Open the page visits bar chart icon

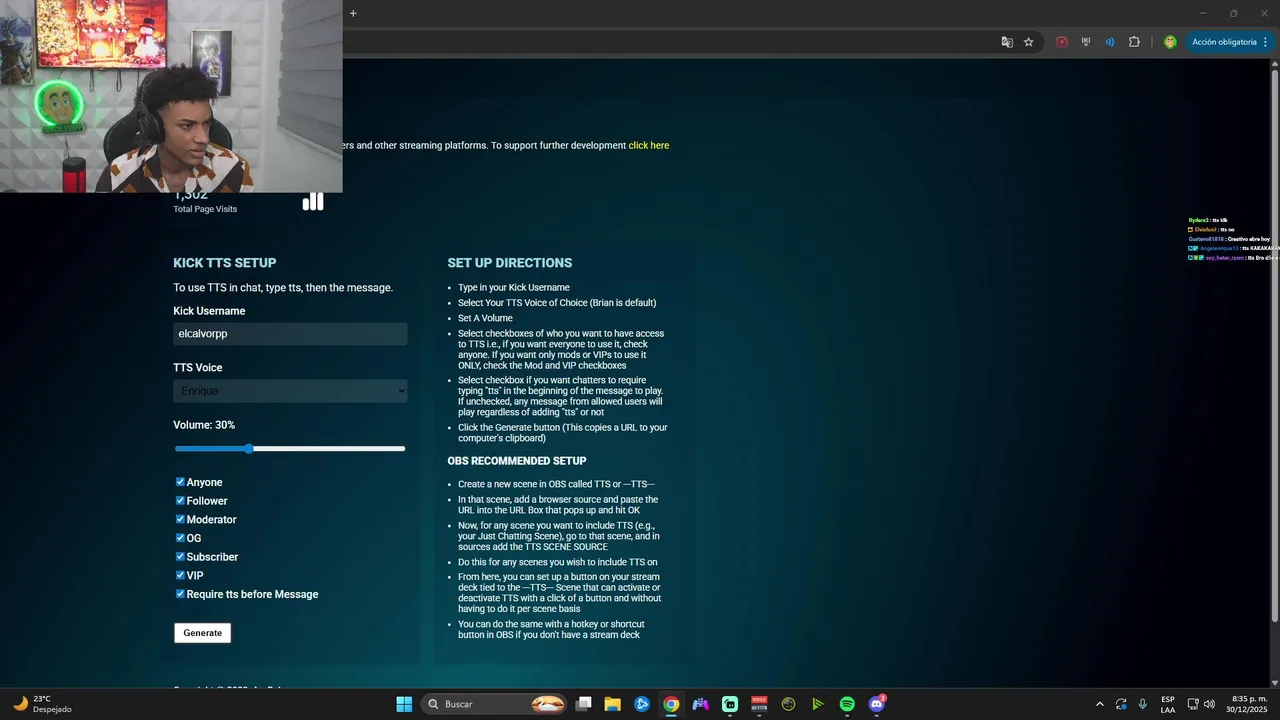click(x=313, y=202)
